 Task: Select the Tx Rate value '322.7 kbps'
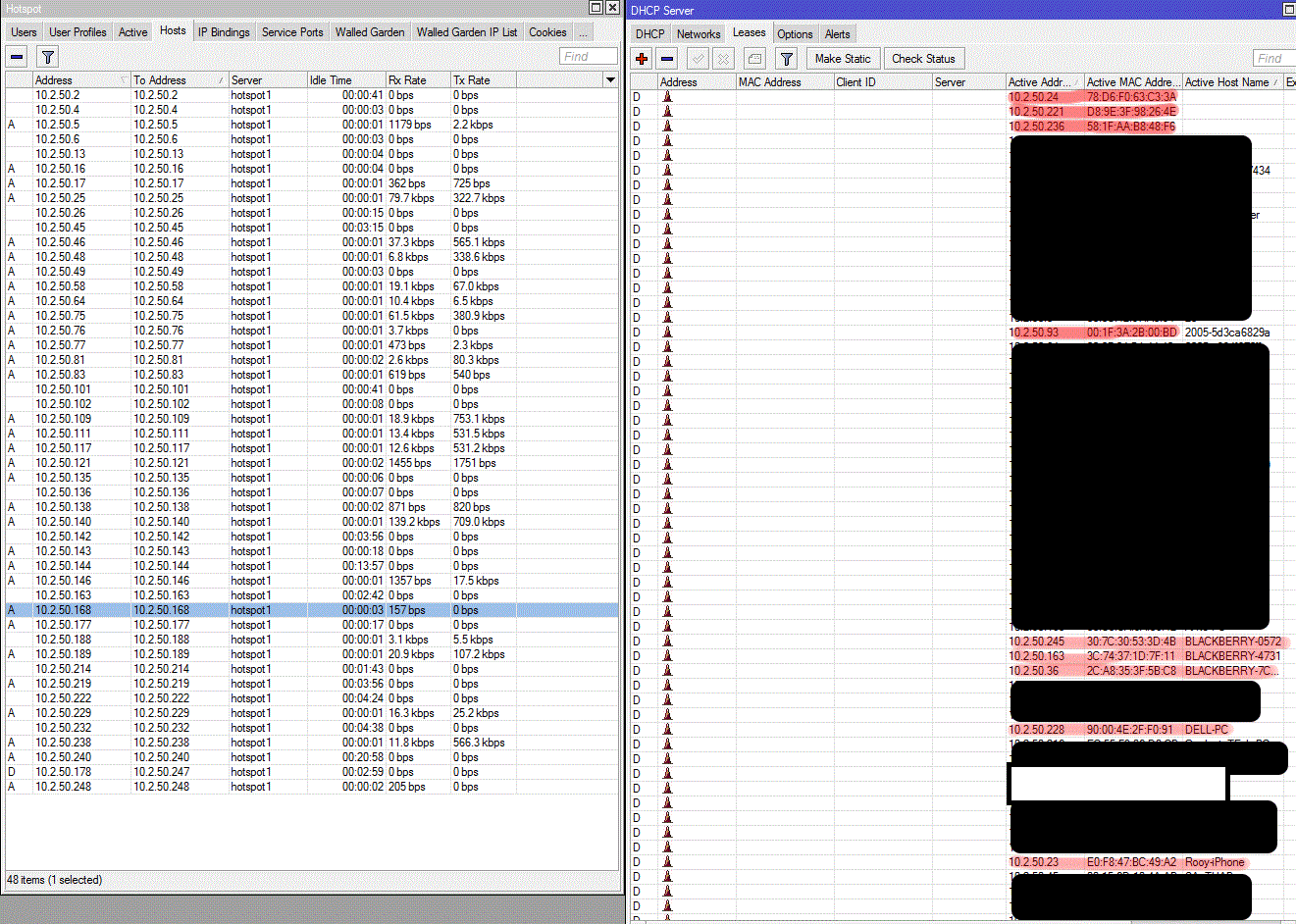[x=479, y=198]
